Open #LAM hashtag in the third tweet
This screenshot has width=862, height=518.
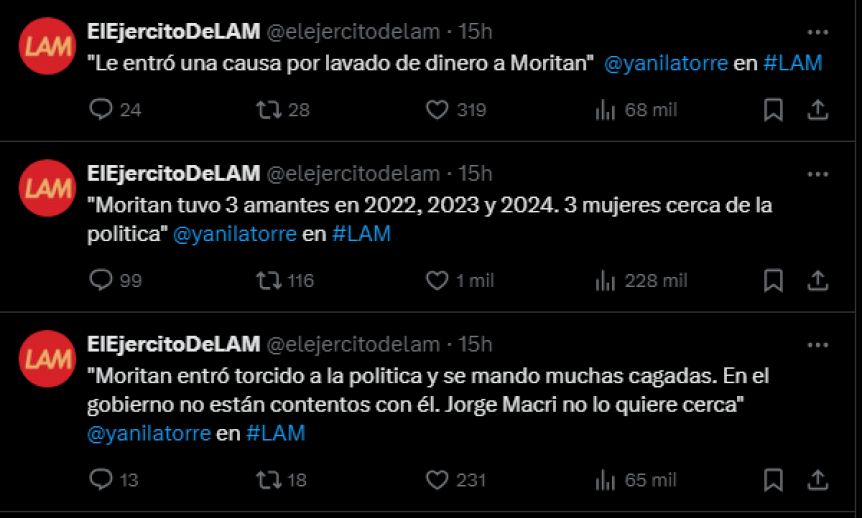click(x=275, y=433)
